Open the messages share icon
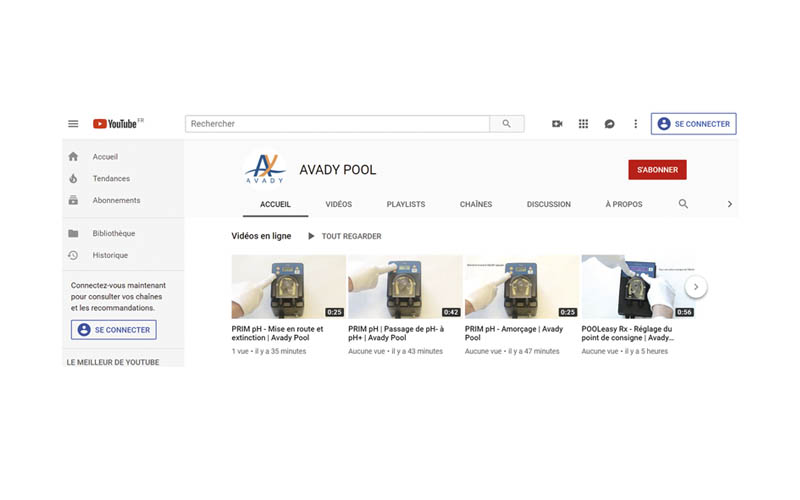This screenshot has height=500, width=800. point(609,124)
